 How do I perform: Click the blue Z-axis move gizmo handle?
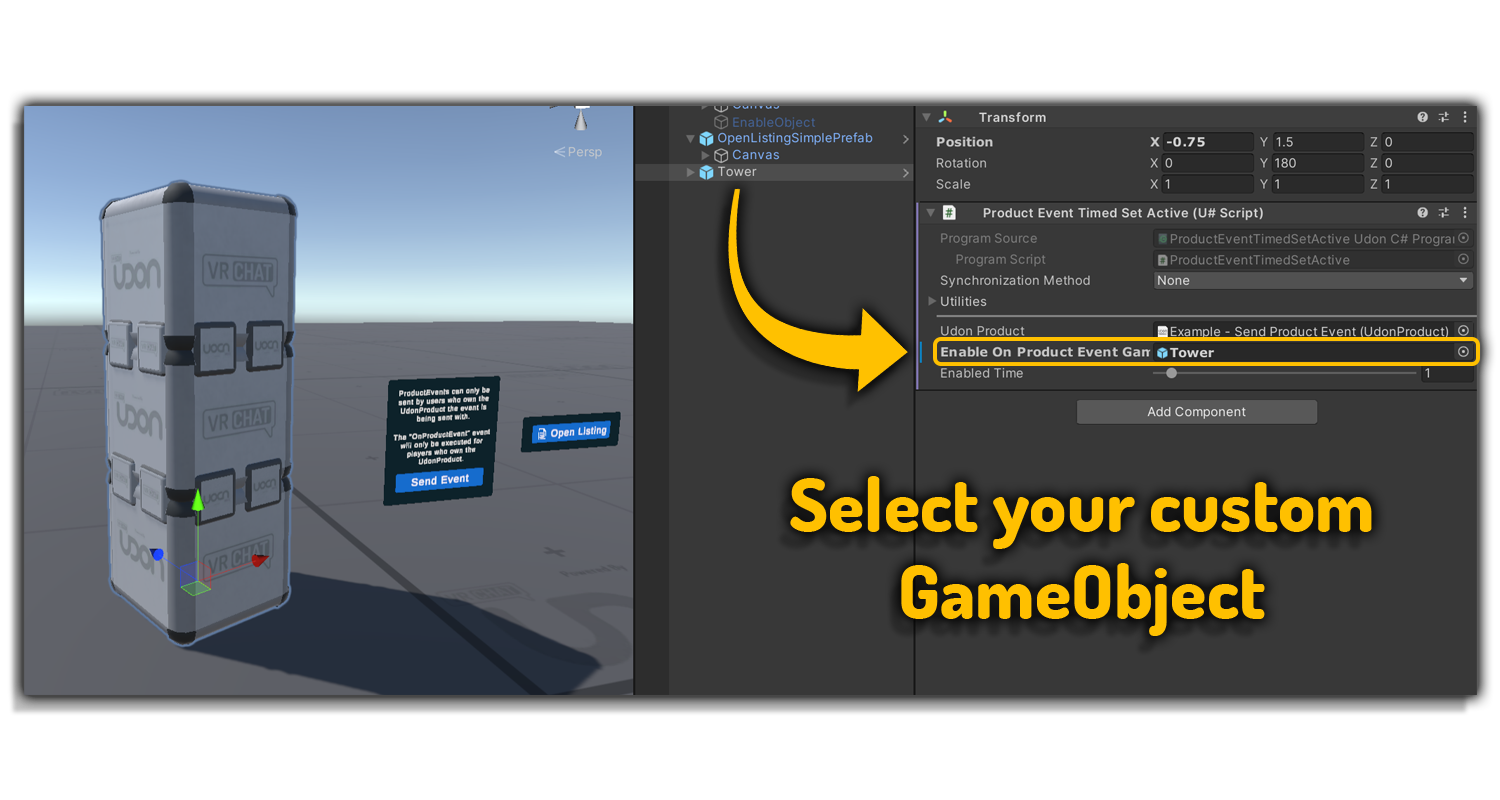156,554
